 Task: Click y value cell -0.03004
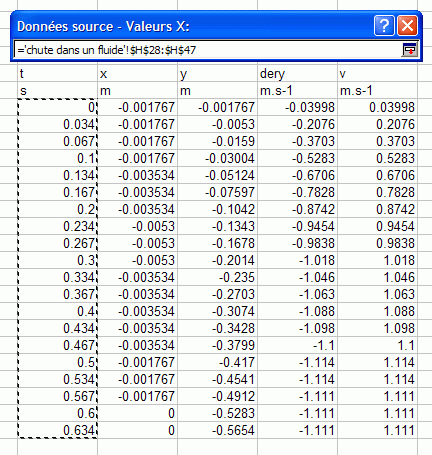[217, 158]
